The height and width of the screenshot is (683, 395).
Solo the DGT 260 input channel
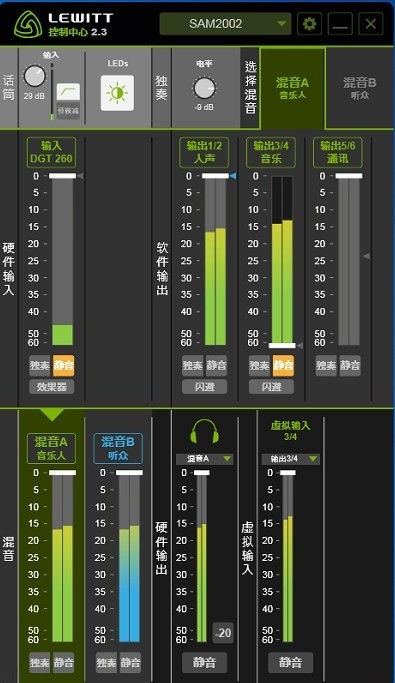coord(40,365)
